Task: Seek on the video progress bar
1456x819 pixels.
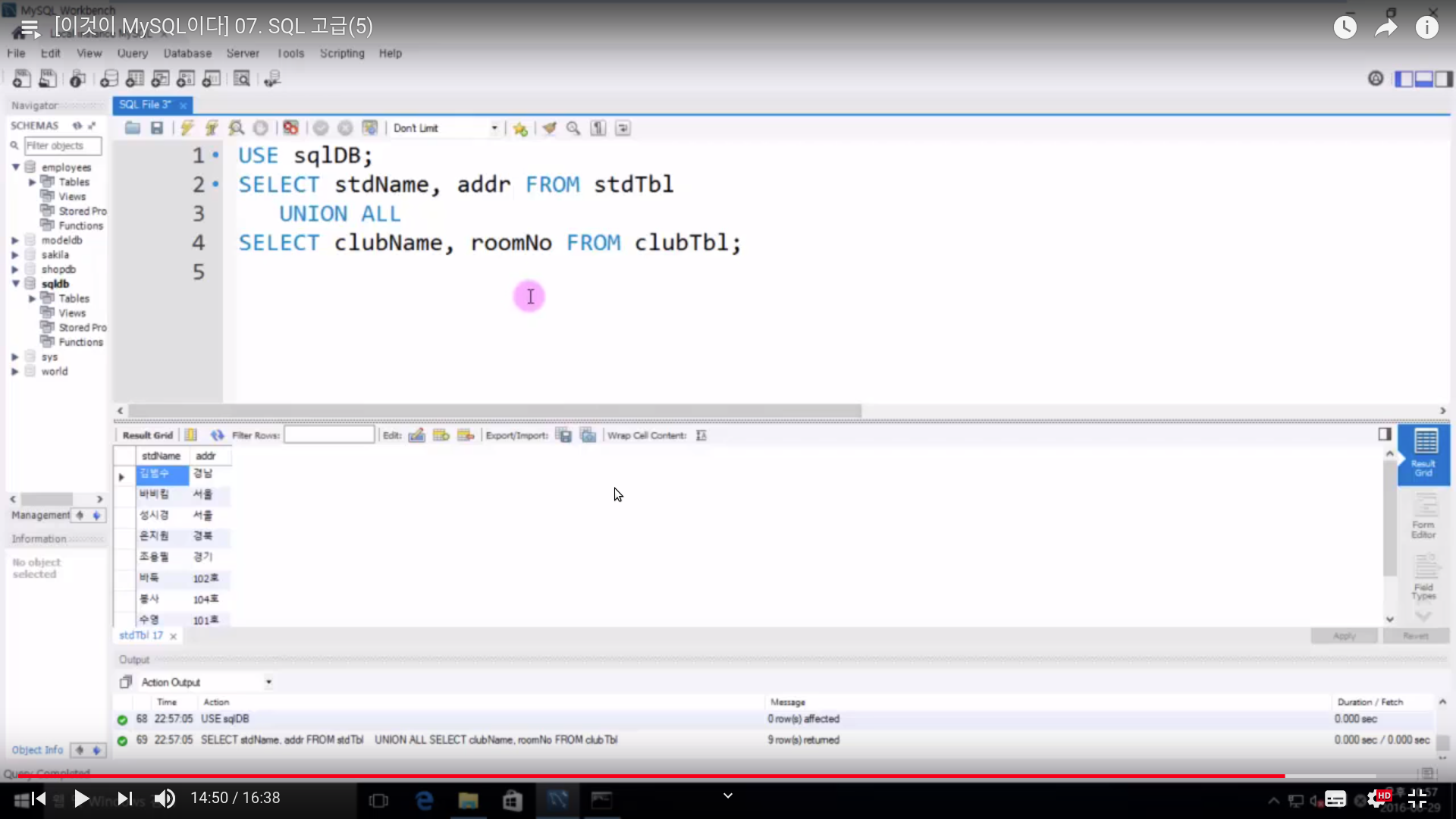Action: coord(728,776)
